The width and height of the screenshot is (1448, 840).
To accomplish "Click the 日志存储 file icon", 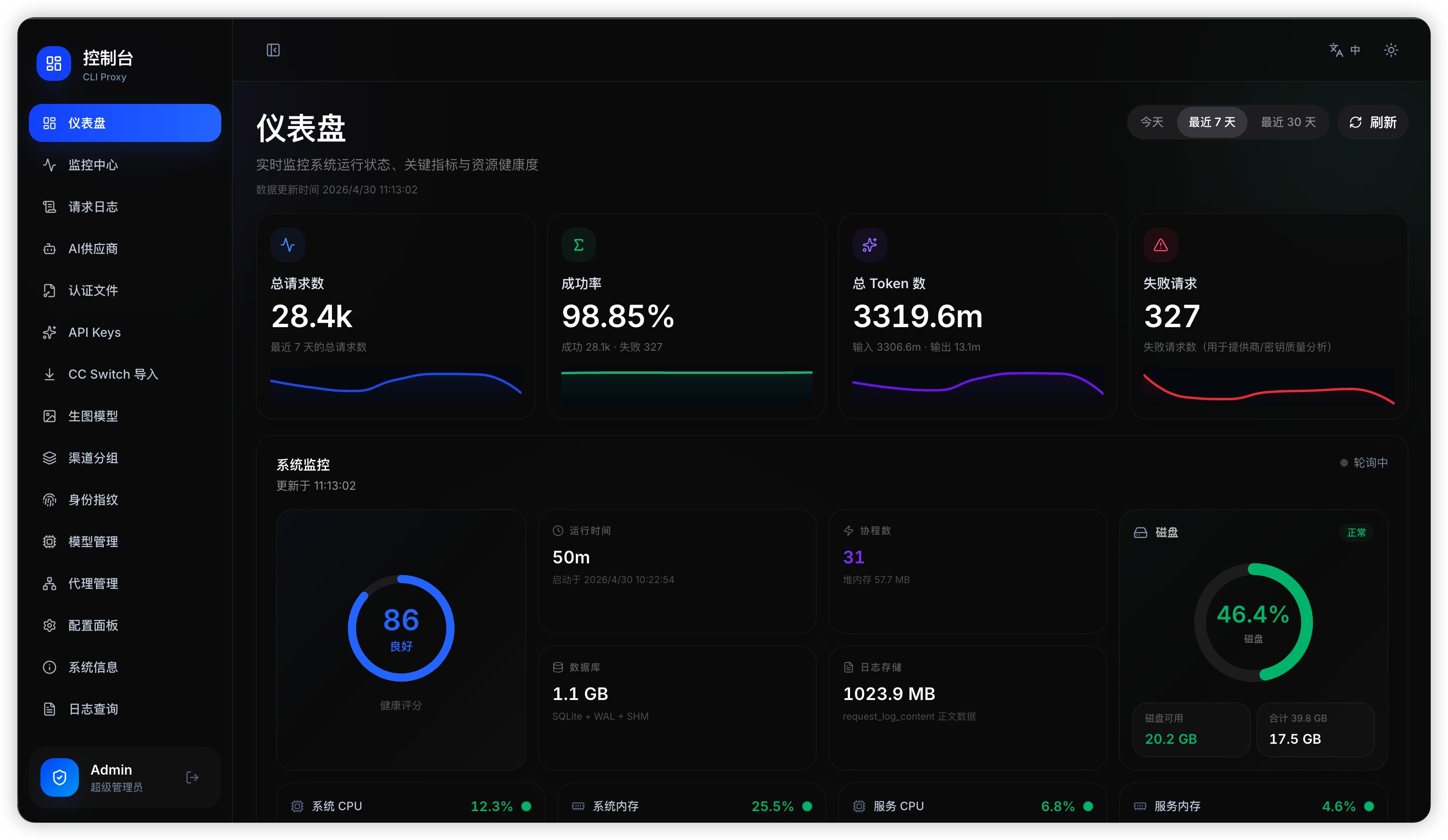I will (848, 667).
